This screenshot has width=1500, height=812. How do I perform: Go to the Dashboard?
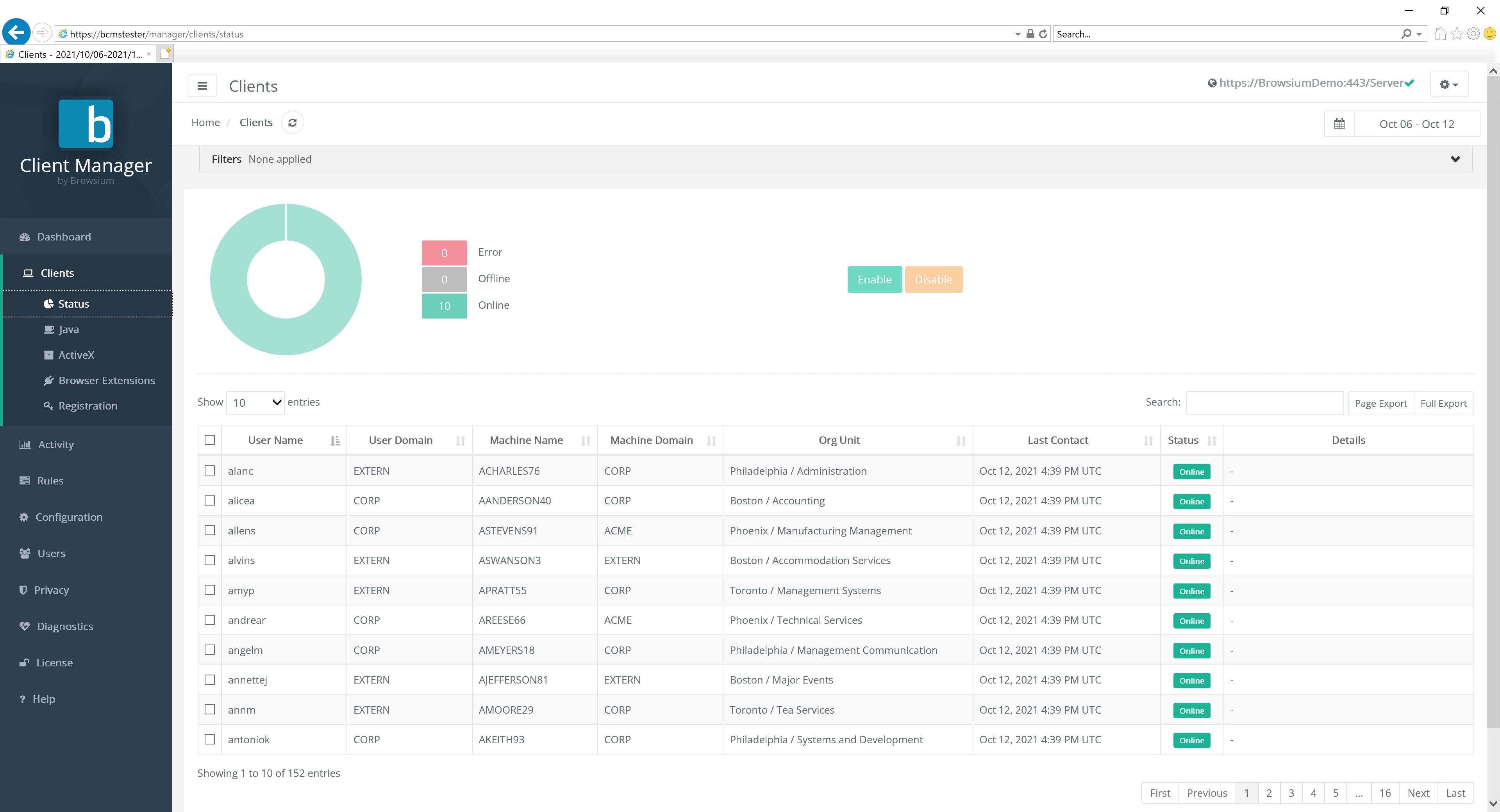pyautogui.click(x=63, y=236)
